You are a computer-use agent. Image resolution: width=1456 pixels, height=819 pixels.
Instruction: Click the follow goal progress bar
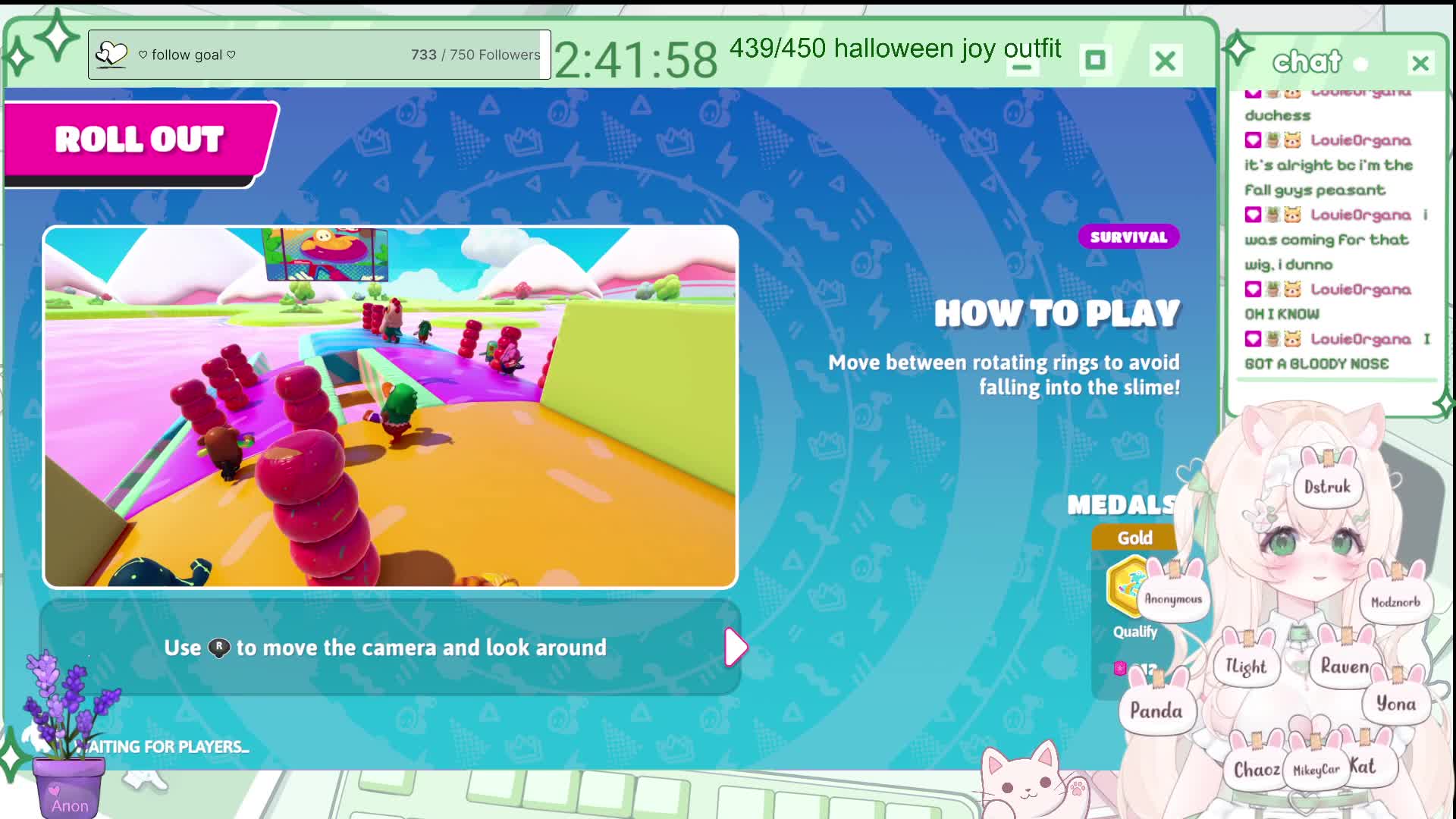[x=319, y=55]
